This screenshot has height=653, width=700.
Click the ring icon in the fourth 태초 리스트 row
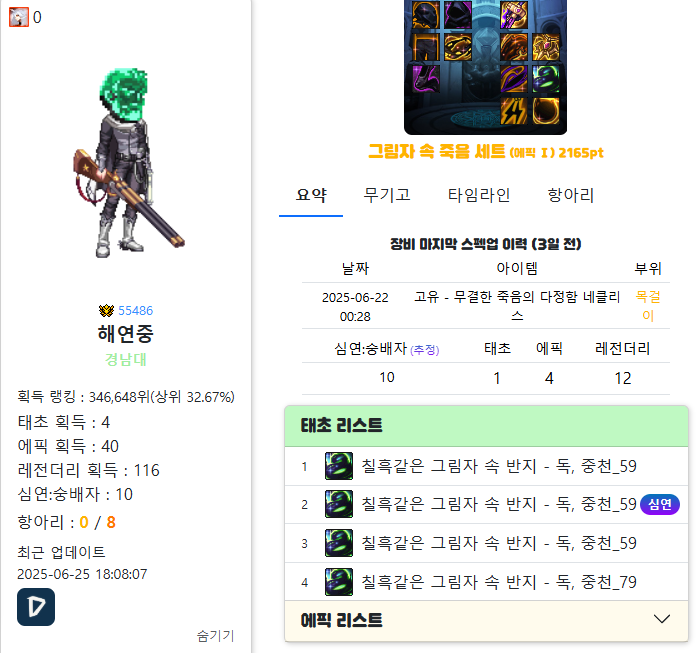339,582
